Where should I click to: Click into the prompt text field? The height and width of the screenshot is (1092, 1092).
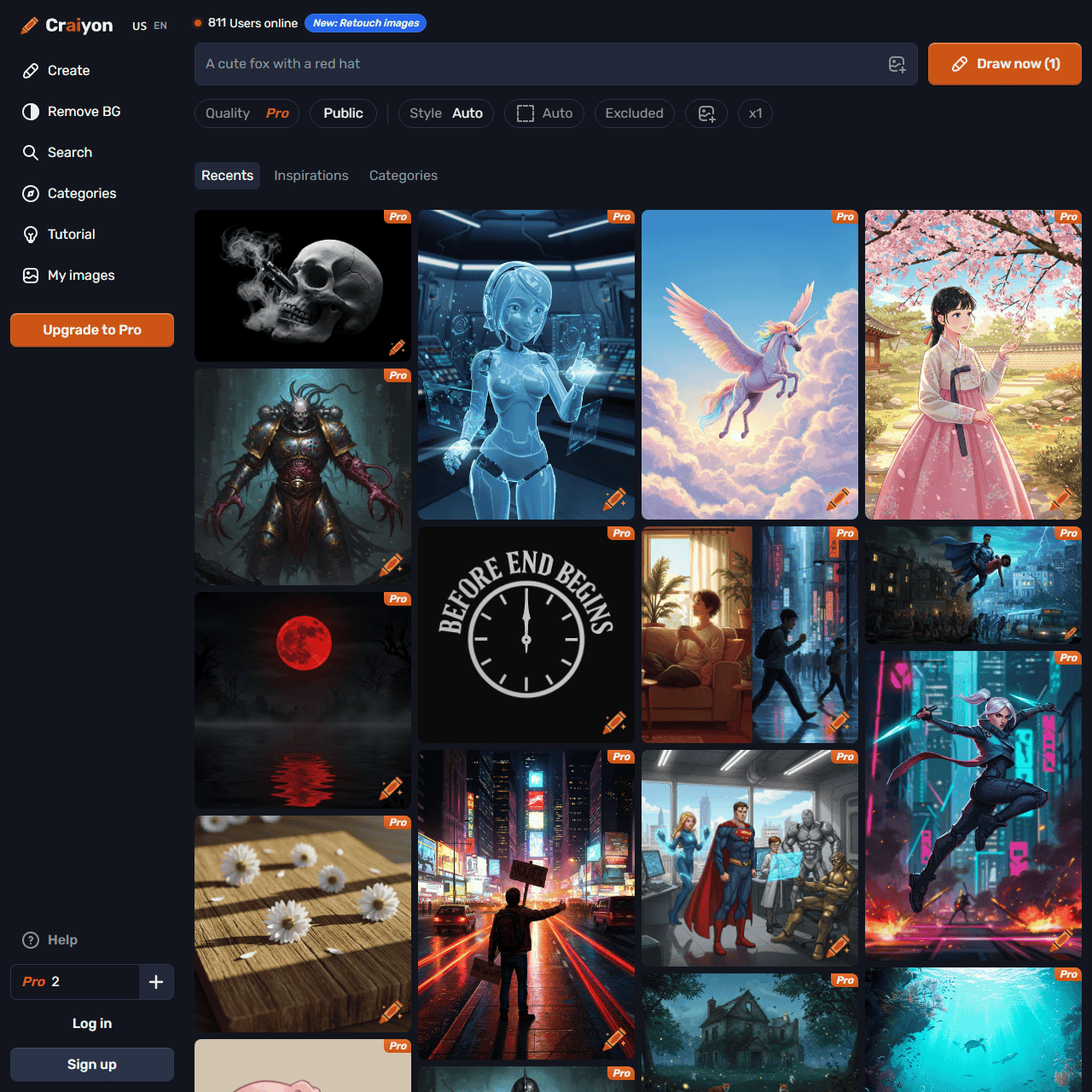pos(537,64)
